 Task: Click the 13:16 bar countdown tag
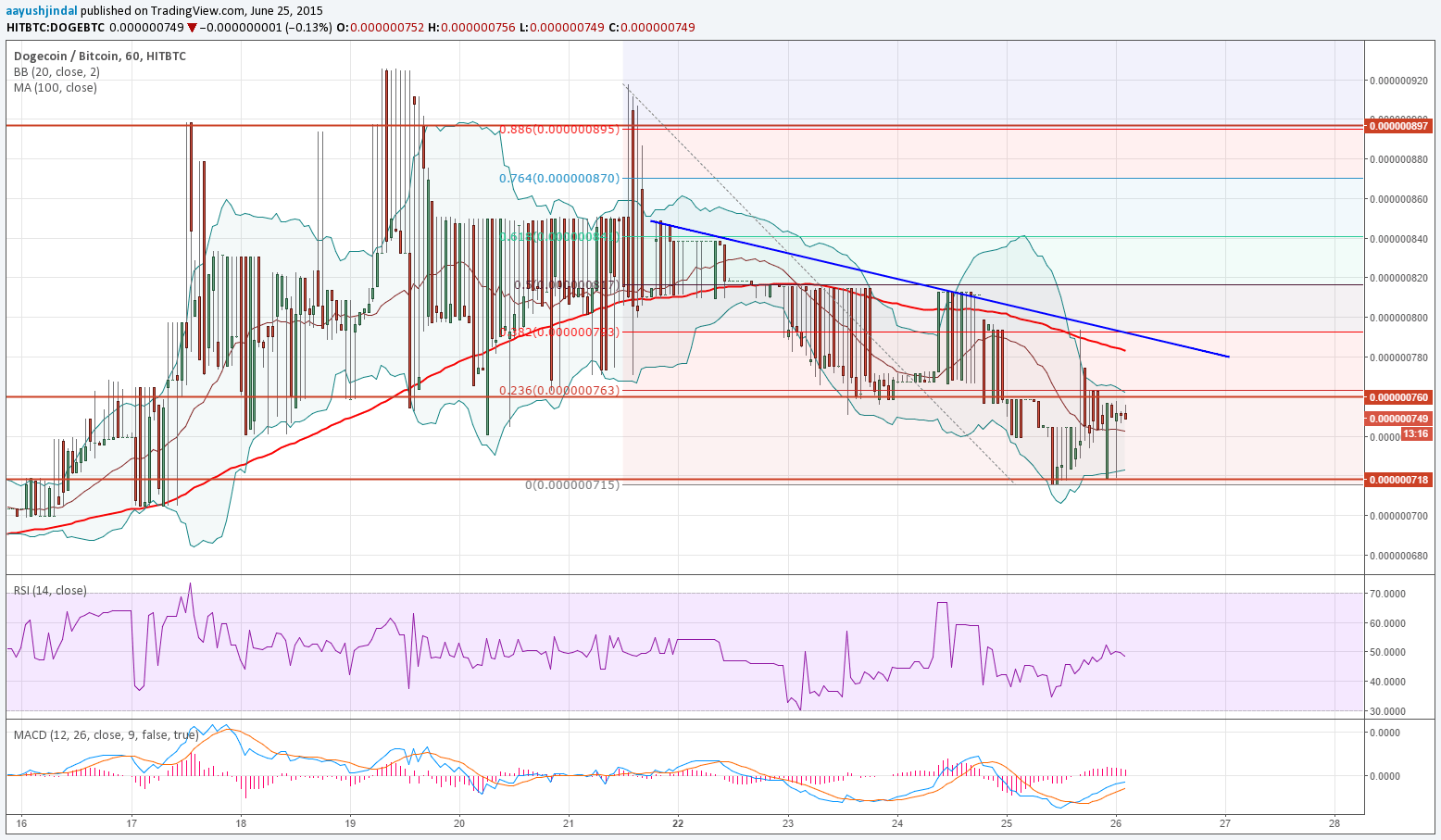[1415, 433]
